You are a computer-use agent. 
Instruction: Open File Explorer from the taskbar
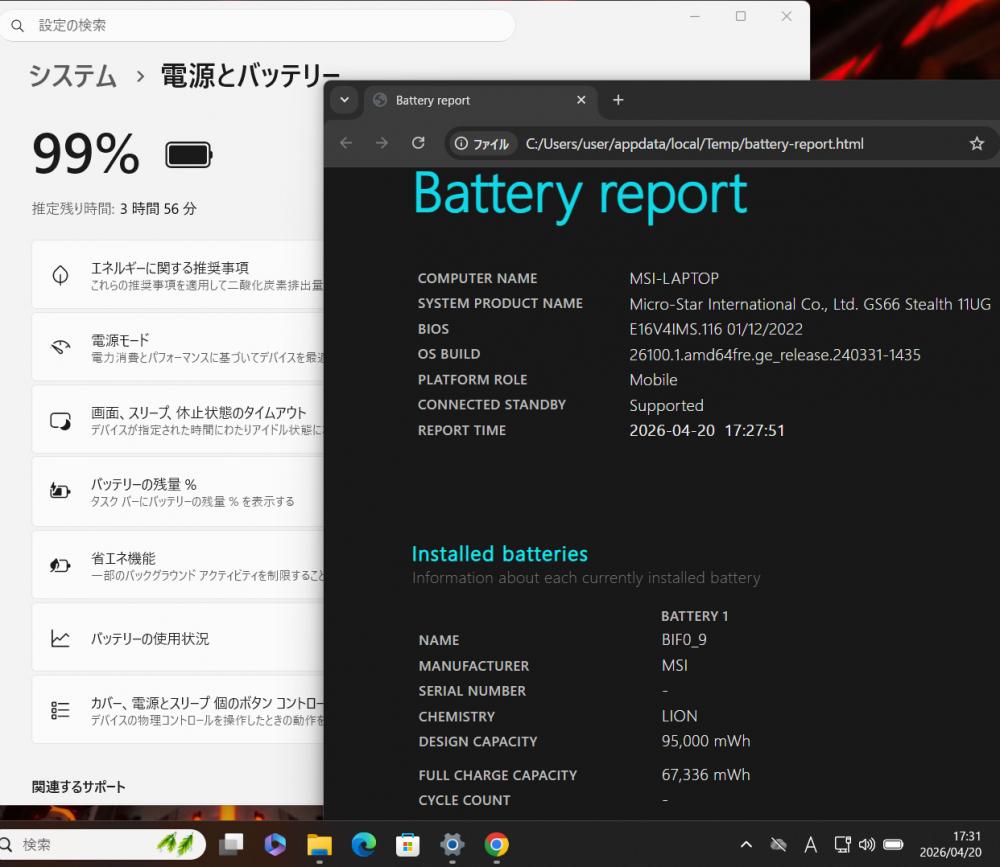point(319,845)
